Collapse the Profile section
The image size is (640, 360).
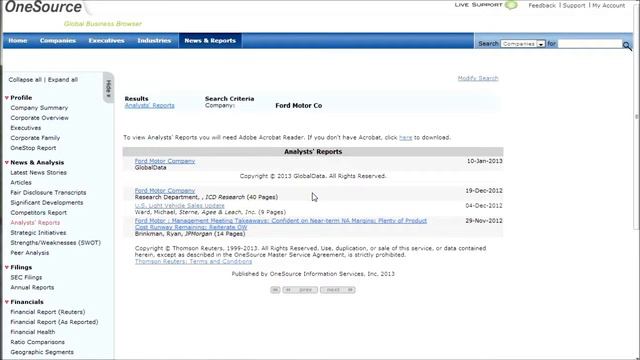[7, 98]
